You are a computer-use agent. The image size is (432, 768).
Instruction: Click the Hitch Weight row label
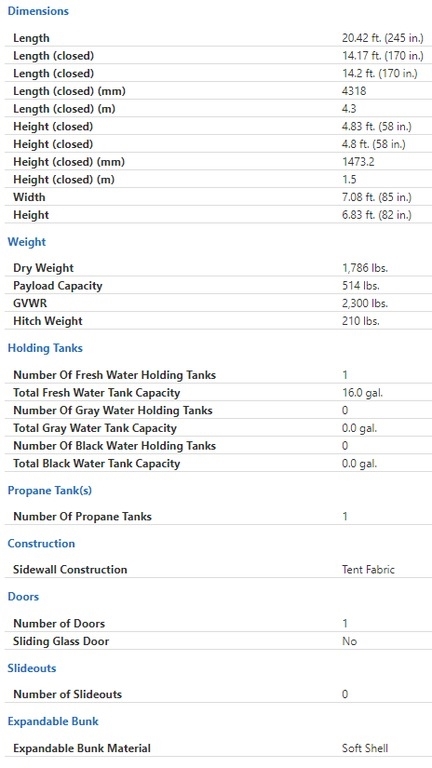48,321
